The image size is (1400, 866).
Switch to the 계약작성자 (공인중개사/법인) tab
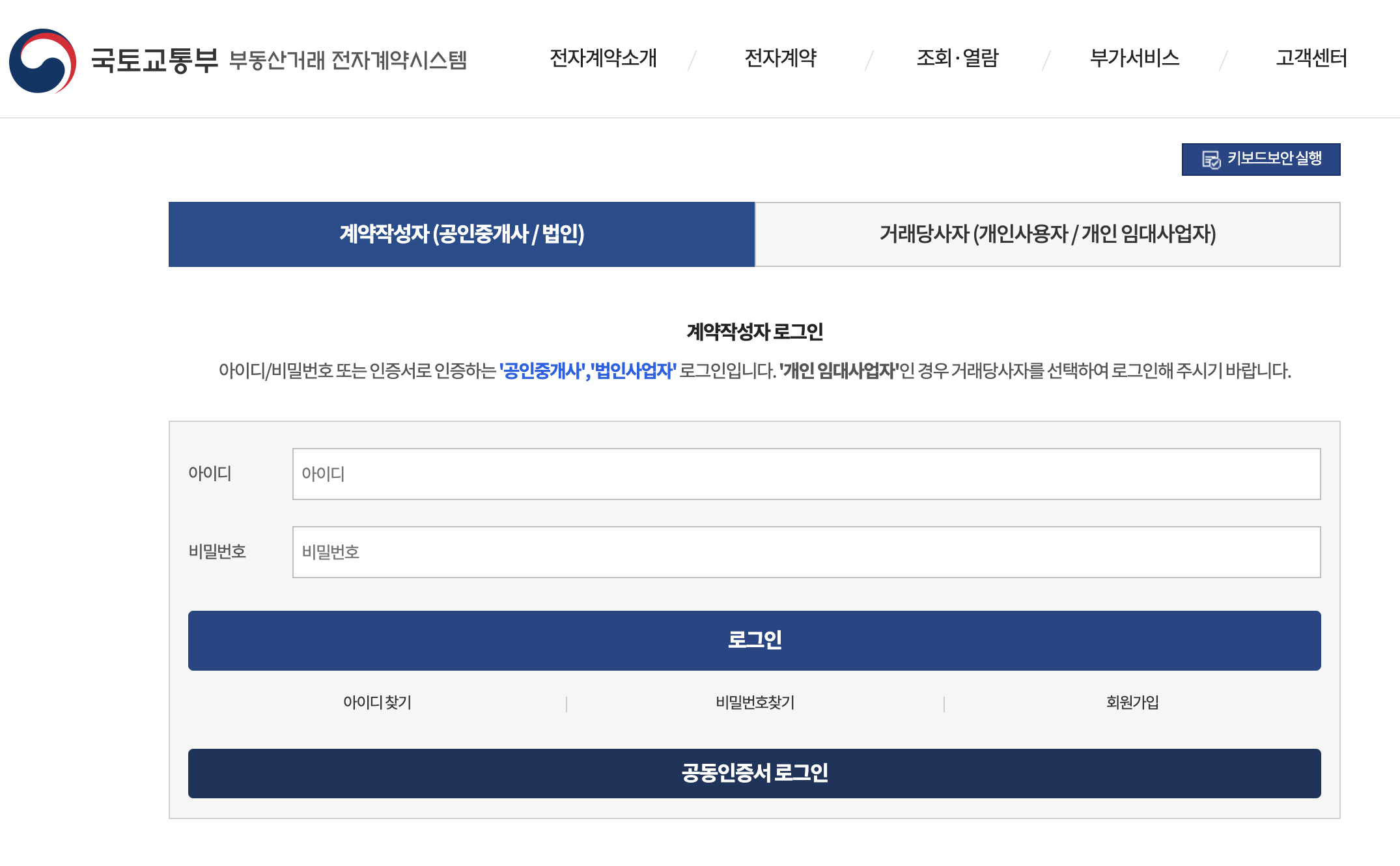click(461, 234)
